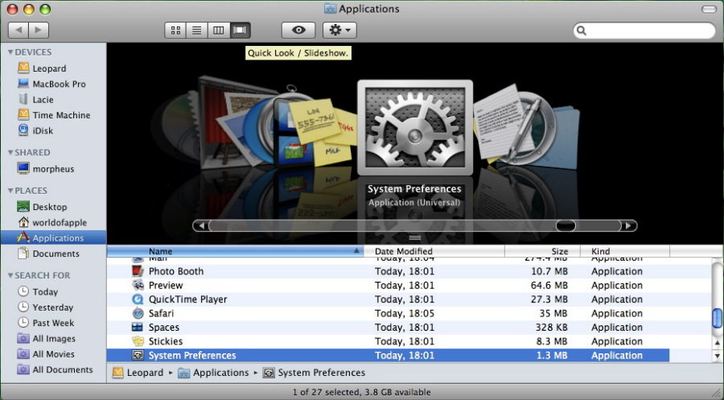724x400 pixels.
Task: Select the QuickTime Player row
Action: [x=388, y=299]
